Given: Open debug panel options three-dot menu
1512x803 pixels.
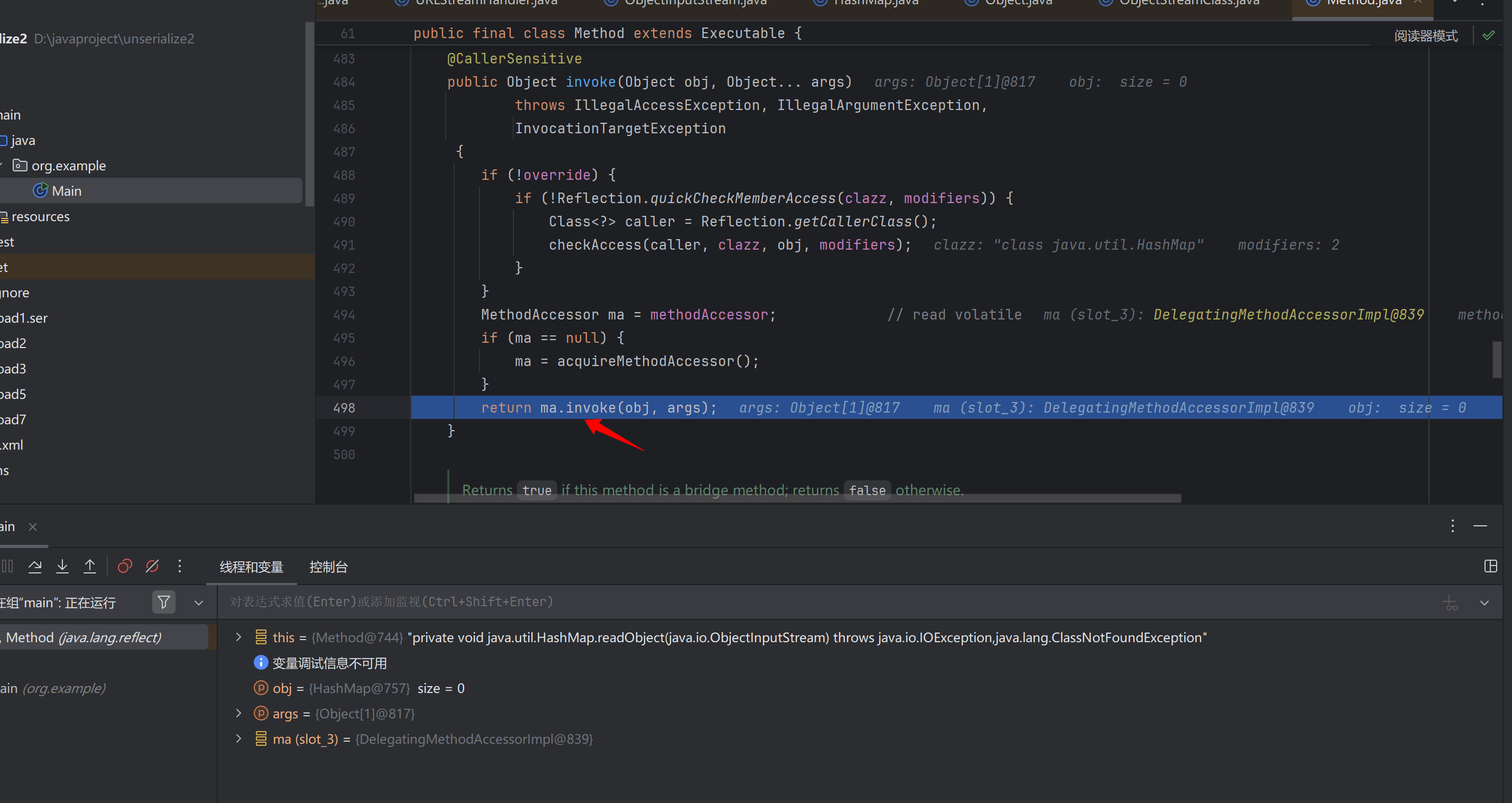Looking at the screenshot, I should [1453, 526].
